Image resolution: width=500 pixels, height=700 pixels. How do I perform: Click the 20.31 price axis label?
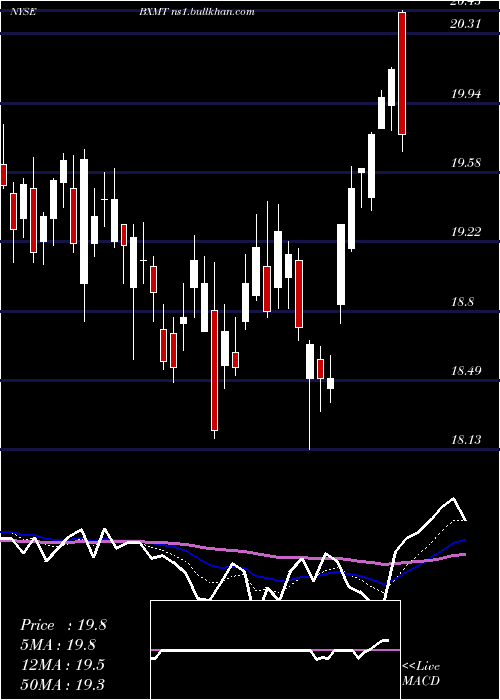pyautogui.click(x=466, y=24)
